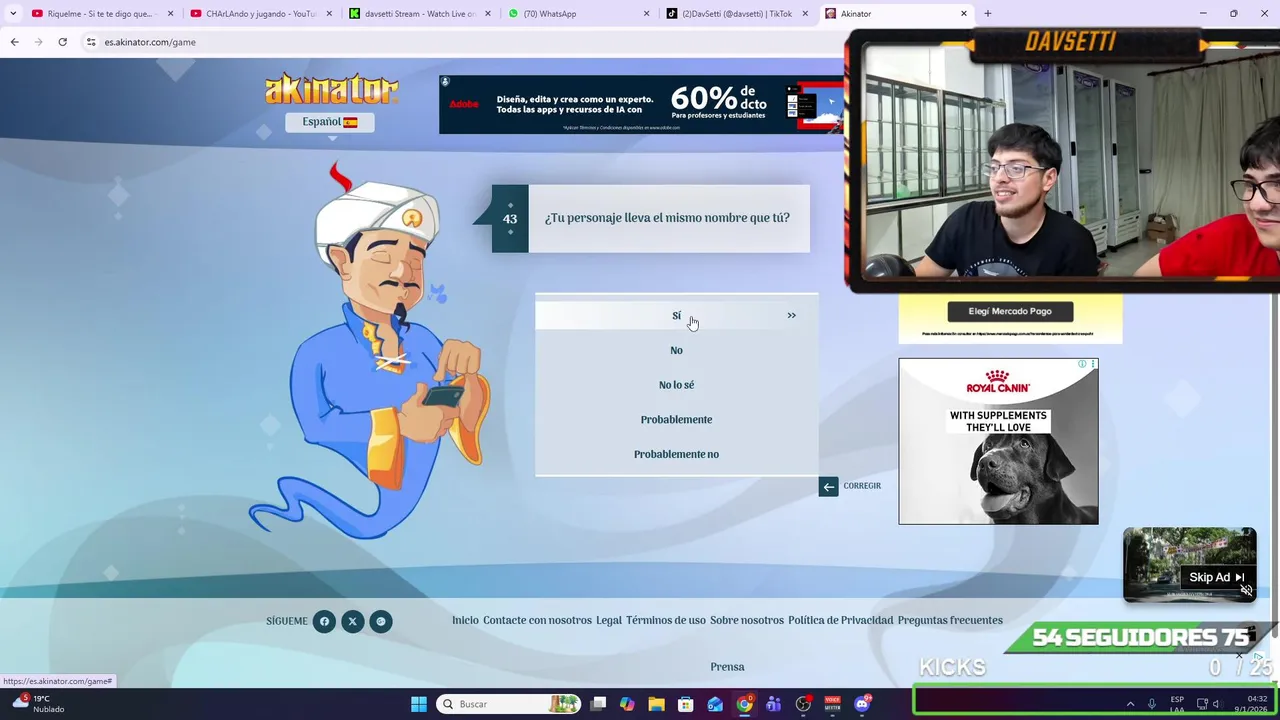Open Discord from the taskbar

coord(862,704)
